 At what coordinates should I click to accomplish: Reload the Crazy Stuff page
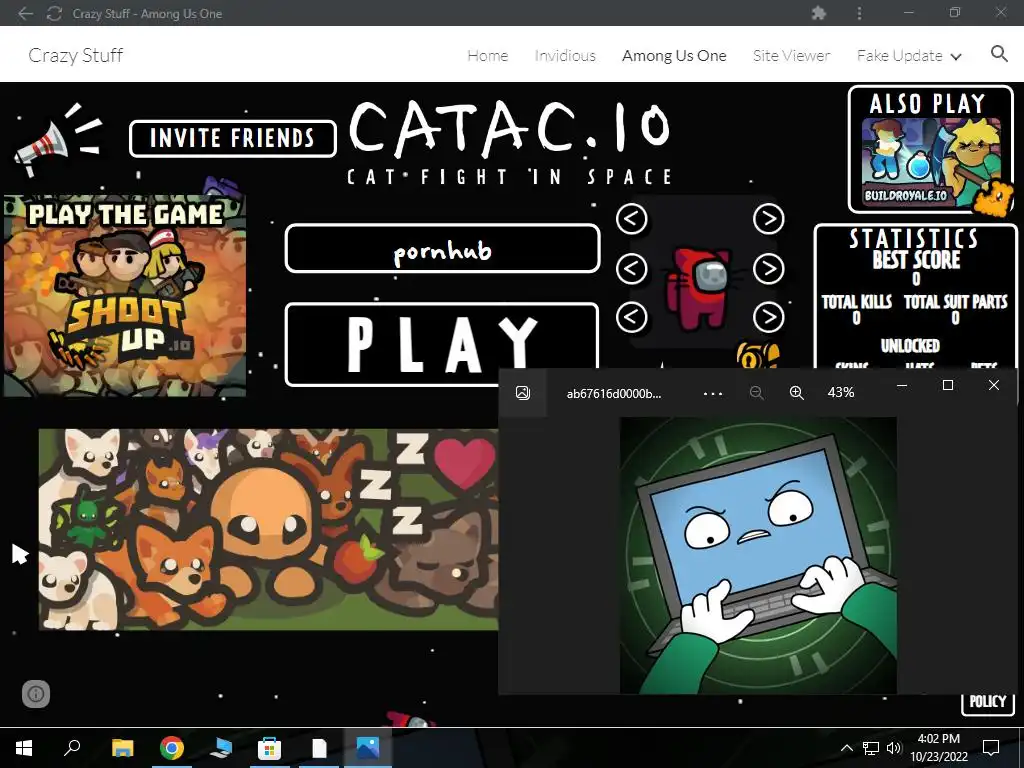[x=54, y=13]
